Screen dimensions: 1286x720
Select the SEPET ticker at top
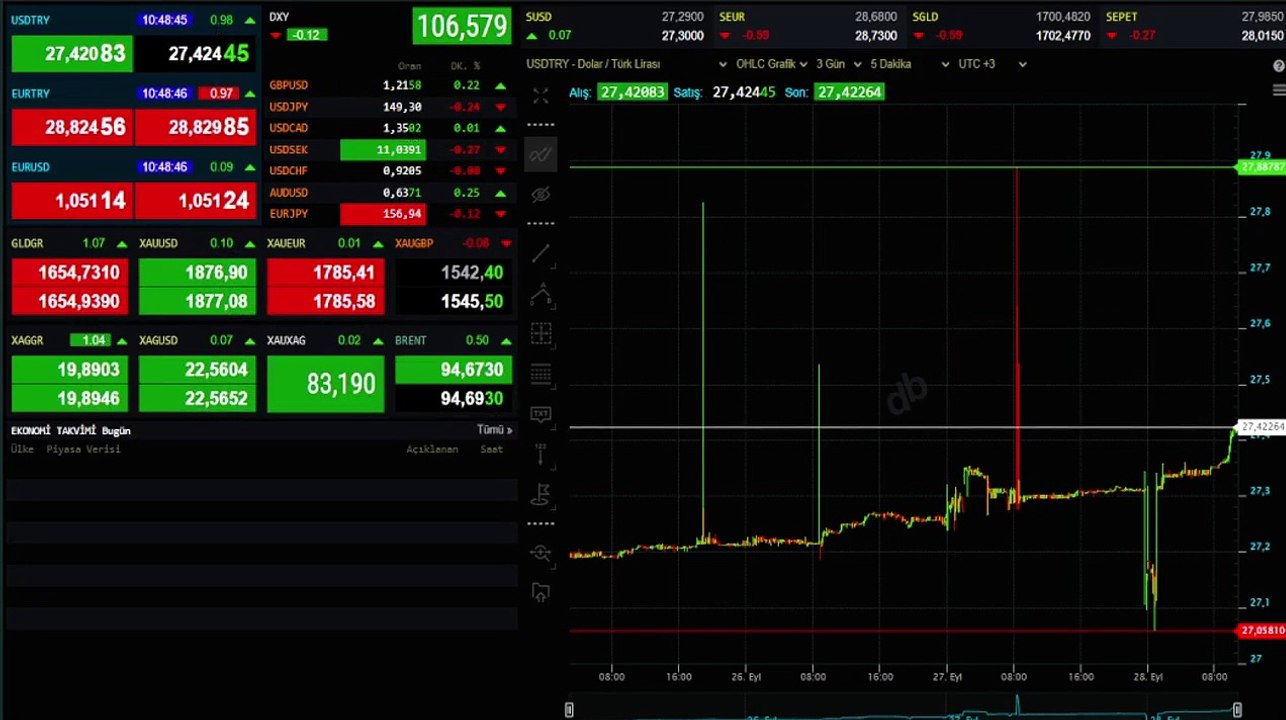(x=1193, y=26)
